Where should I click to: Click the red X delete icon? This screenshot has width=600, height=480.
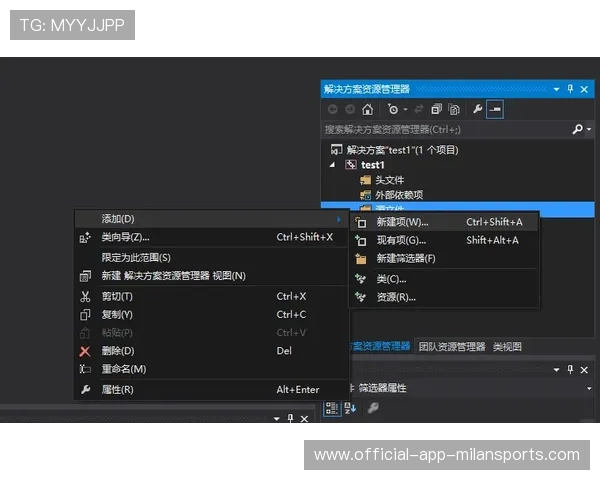[85, 351]
